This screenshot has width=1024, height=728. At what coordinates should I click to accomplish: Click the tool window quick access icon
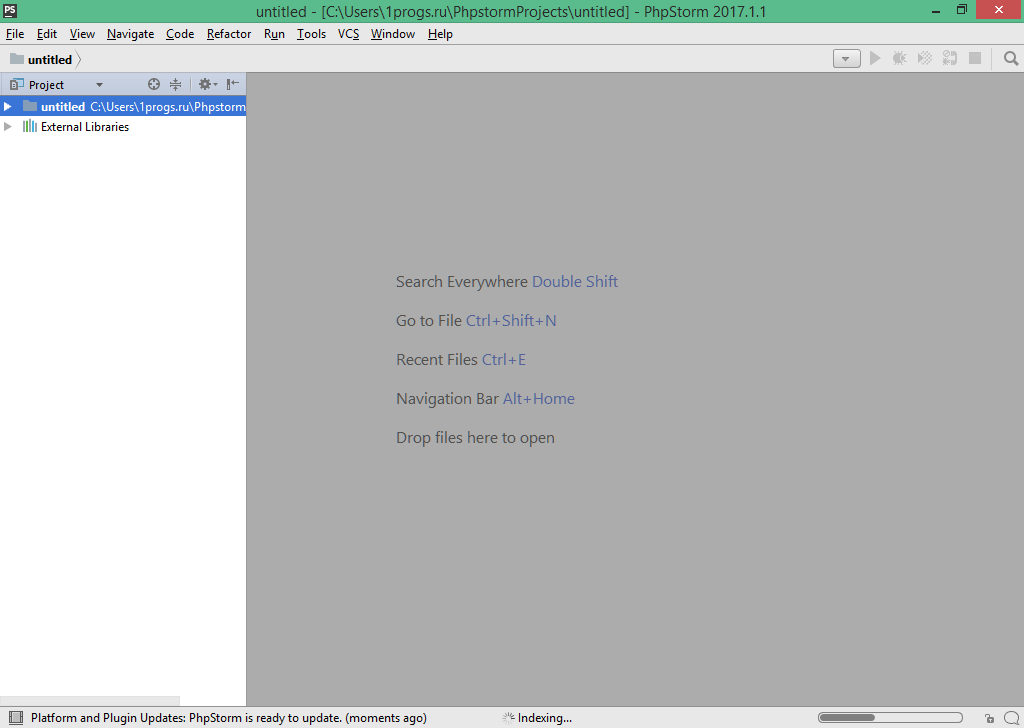(x=16, y=718)
